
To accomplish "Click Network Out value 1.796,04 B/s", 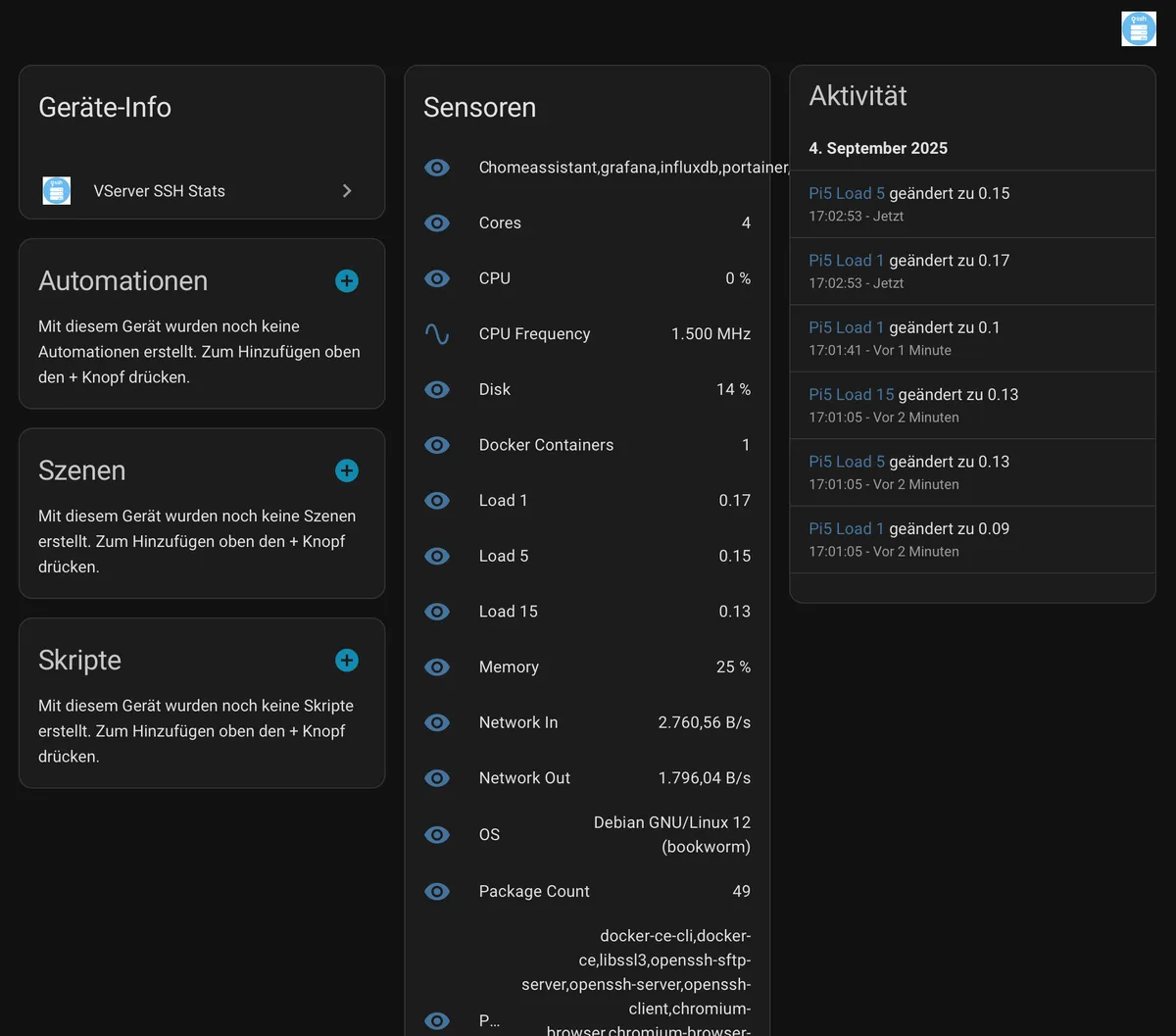I will point(705,778).
